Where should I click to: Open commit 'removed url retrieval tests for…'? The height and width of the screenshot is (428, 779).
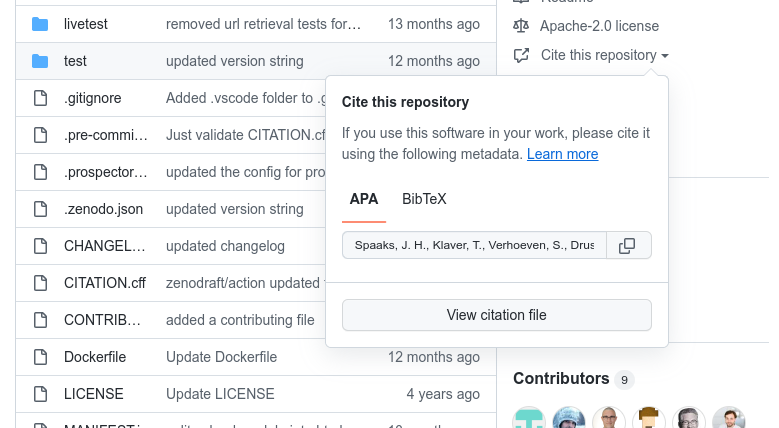click(x=263, y=24)
